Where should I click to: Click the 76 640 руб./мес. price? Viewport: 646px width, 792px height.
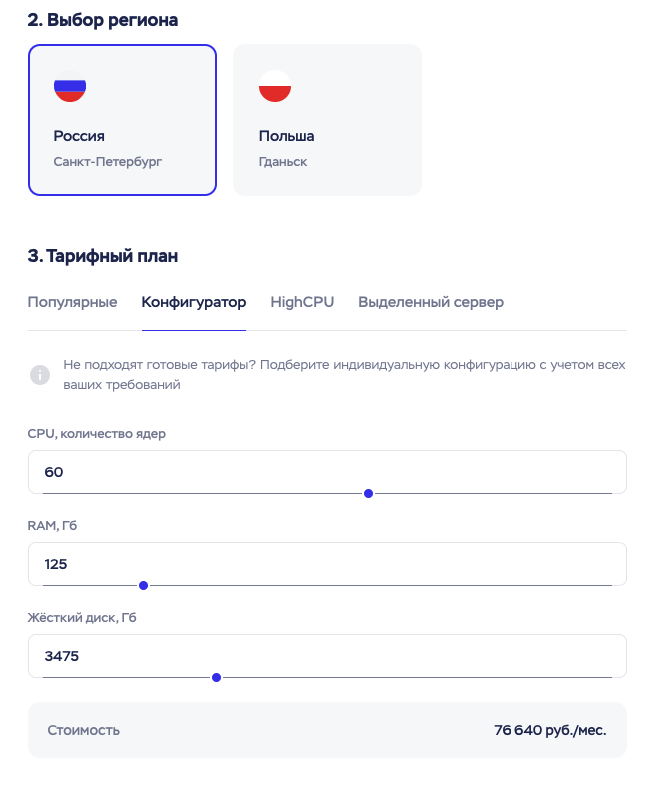[550, 730]
